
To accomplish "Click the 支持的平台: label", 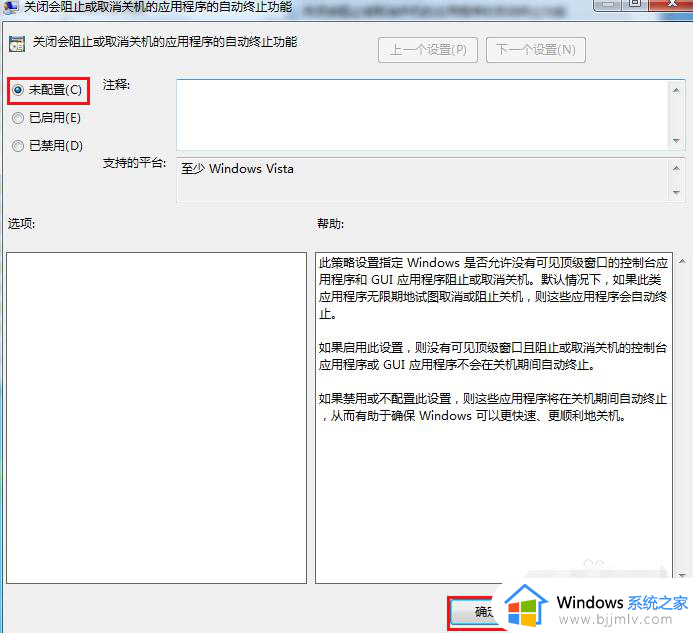I will pos(134,163).
